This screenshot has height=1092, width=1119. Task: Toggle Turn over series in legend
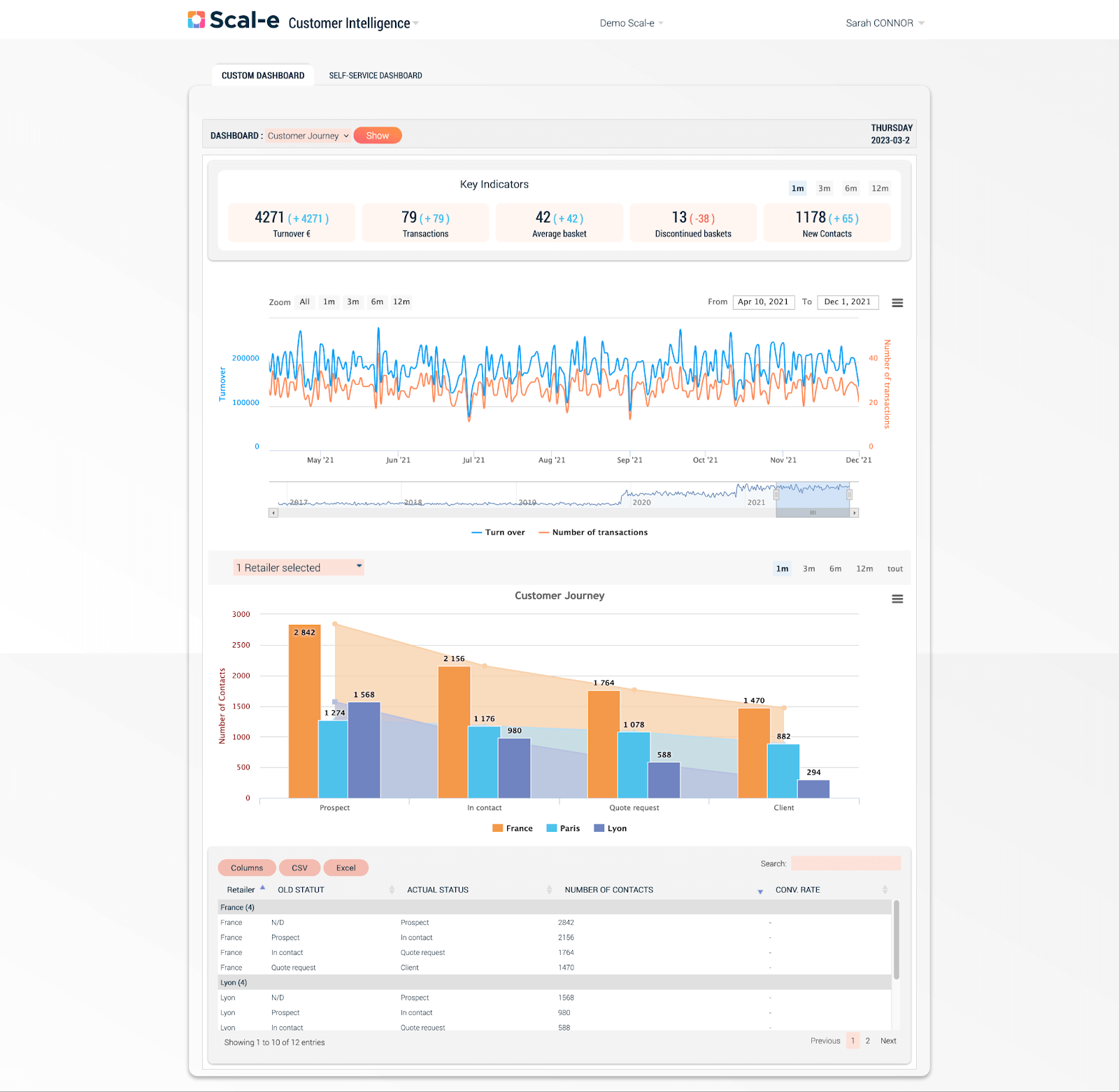click(498, 532)
